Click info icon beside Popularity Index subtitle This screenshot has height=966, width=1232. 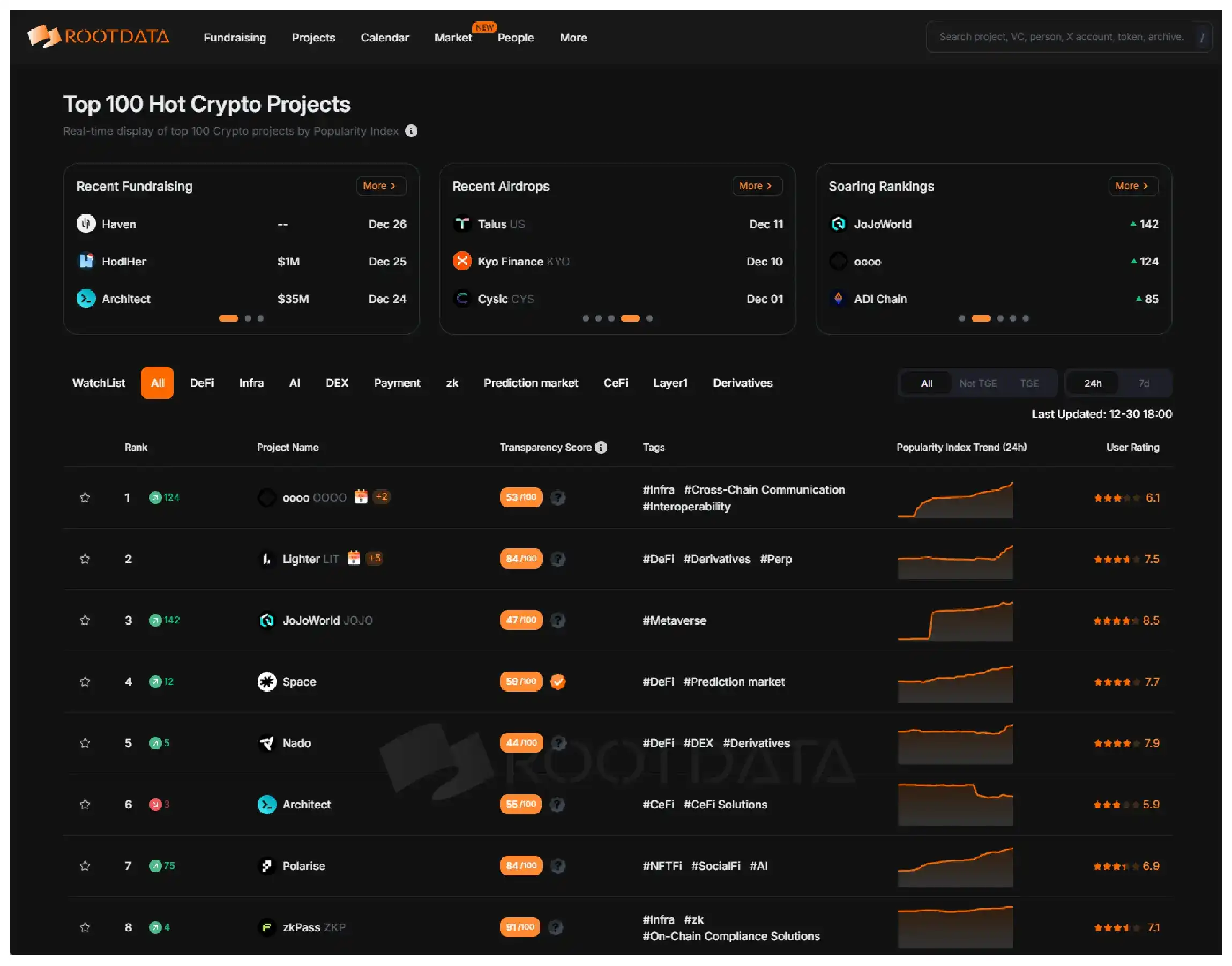(411, 131)
